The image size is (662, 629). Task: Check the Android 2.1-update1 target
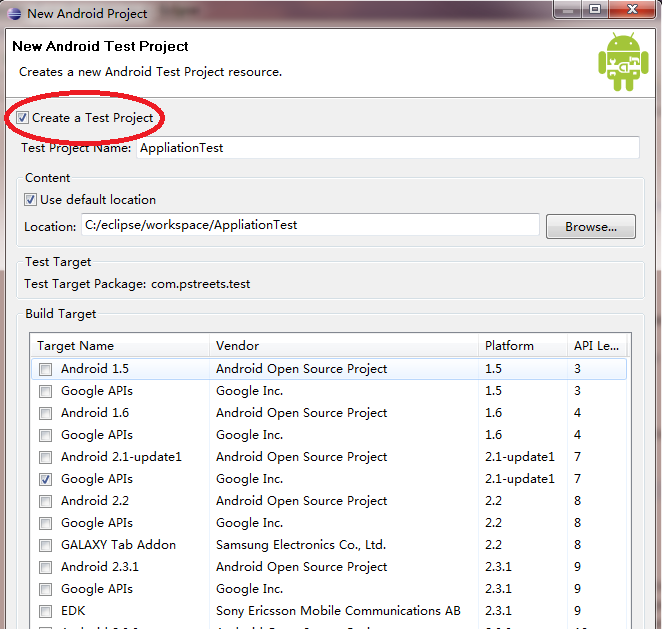tap(45, 457)
